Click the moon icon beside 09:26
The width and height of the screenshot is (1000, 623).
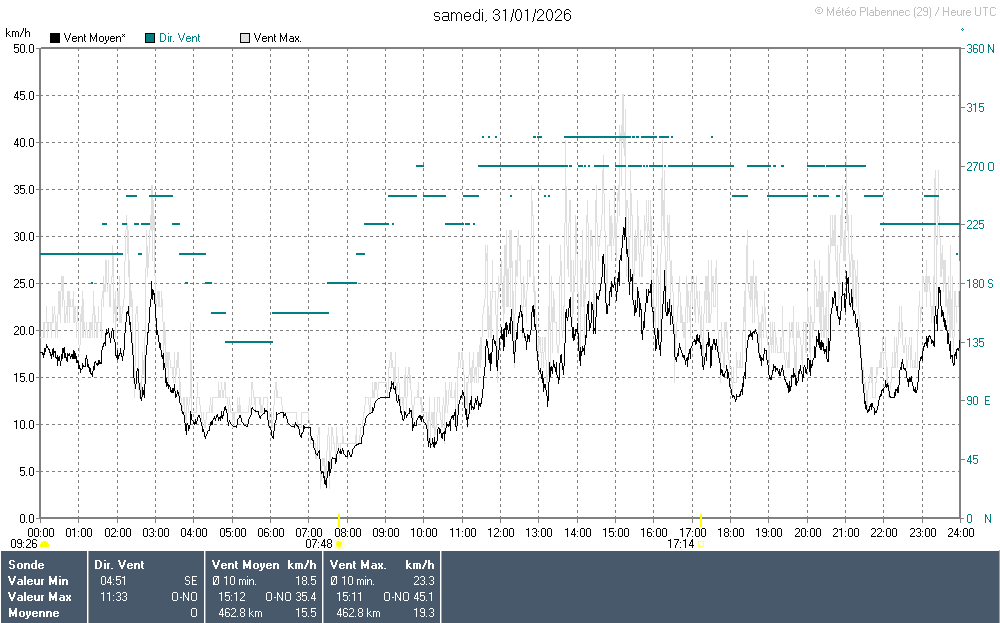[x=44, y=545]
